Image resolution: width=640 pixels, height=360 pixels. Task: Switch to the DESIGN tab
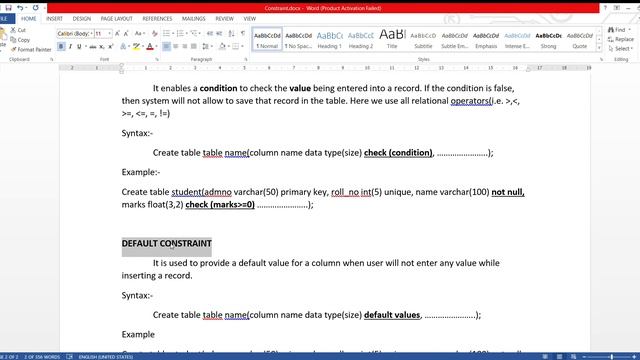point(82,19)
